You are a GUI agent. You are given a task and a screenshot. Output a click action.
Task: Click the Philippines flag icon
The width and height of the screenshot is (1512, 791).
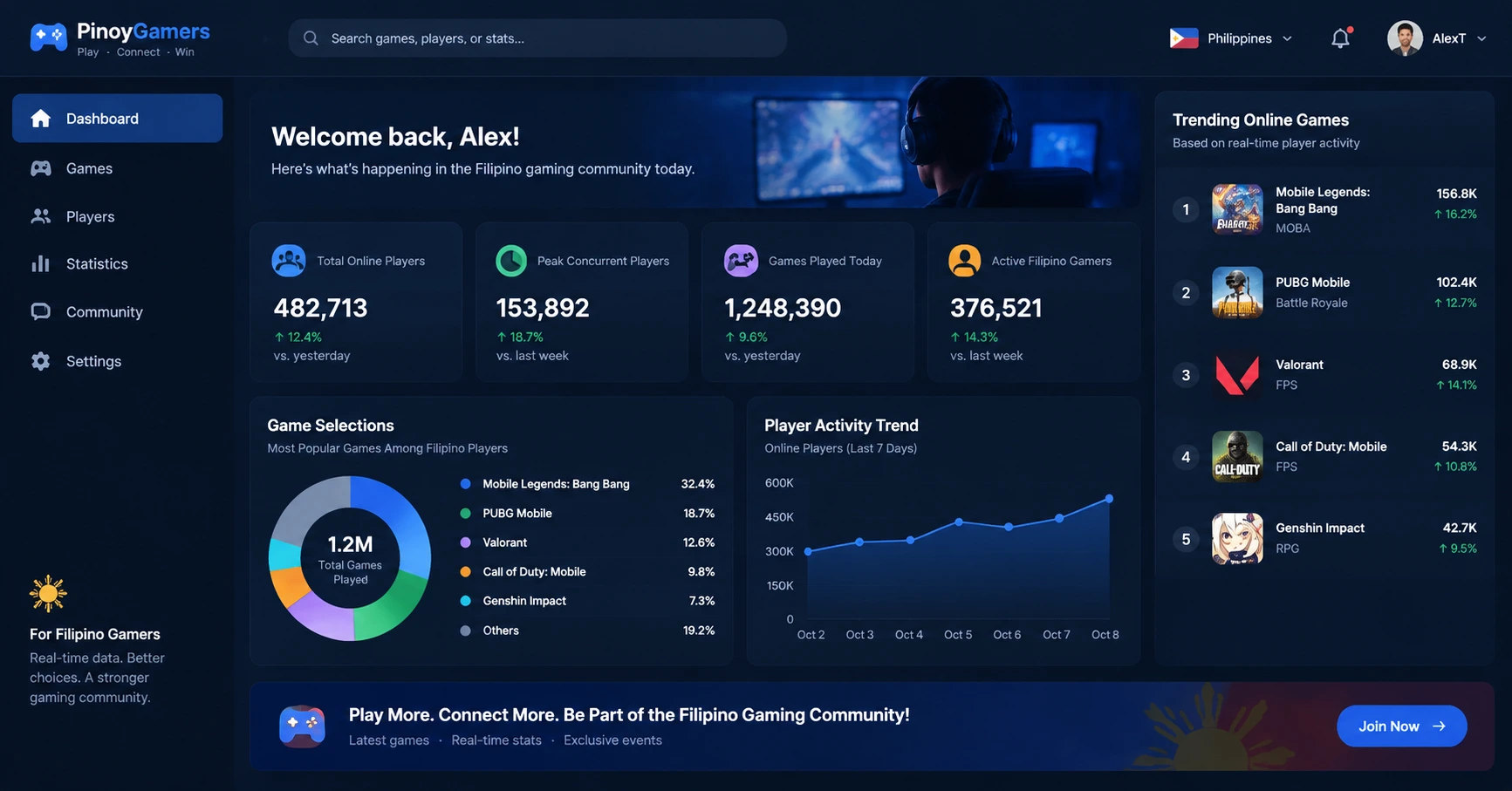tap(1184, 38)
